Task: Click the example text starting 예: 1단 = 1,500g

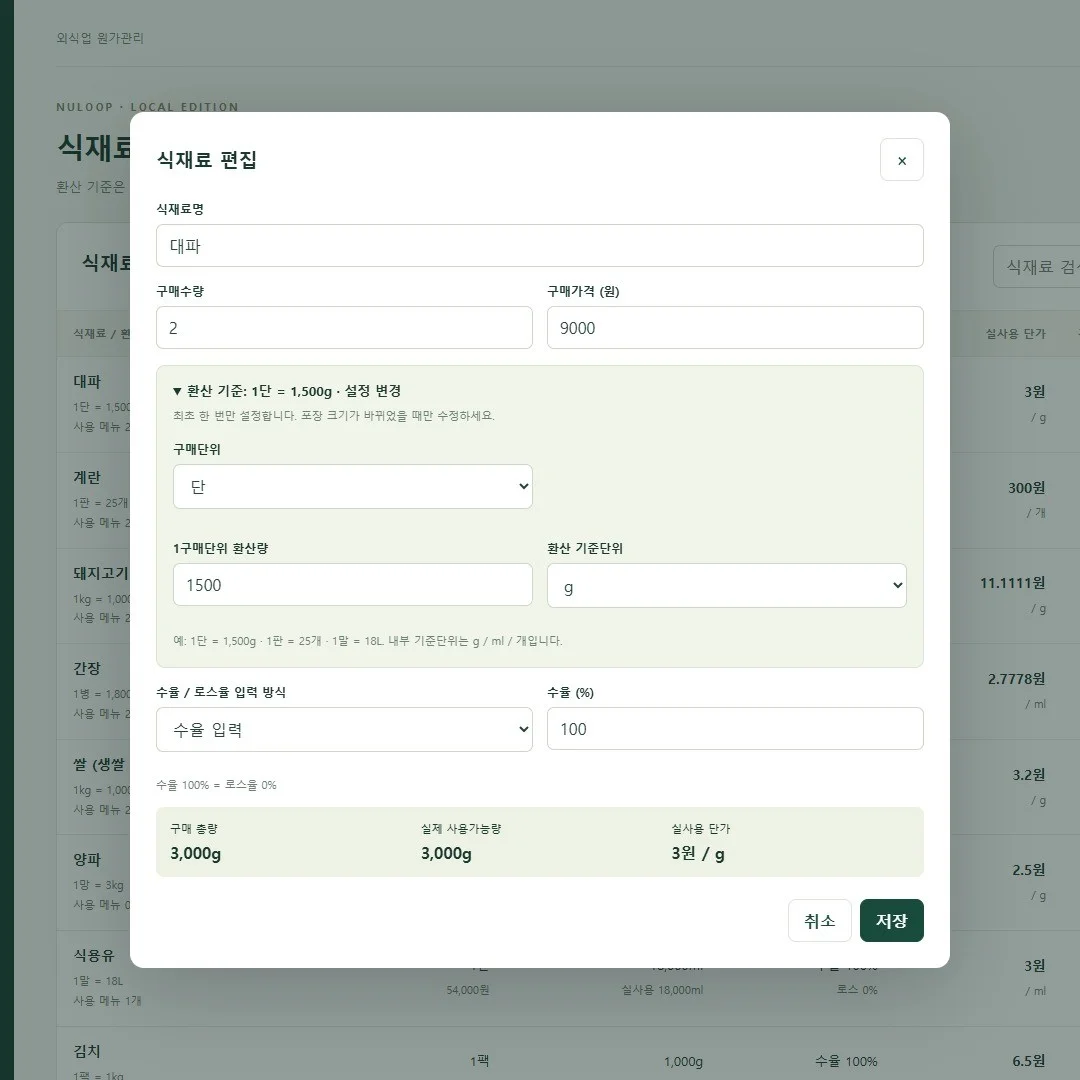Action: click(x=368, y=641)
